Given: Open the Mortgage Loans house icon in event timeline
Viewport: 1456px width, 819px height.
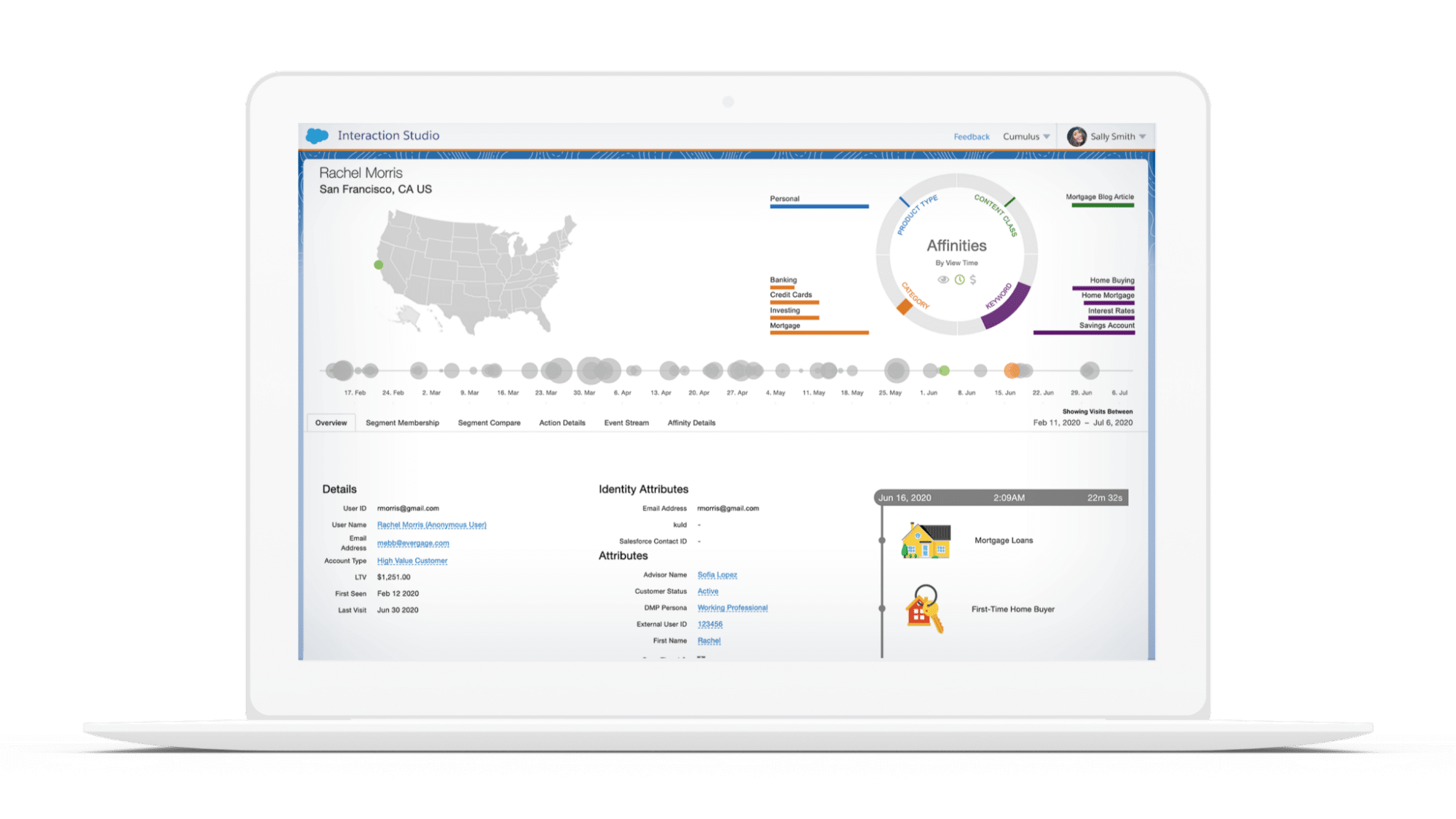Looking at the screenshot, I should click(x=926, y=540).
